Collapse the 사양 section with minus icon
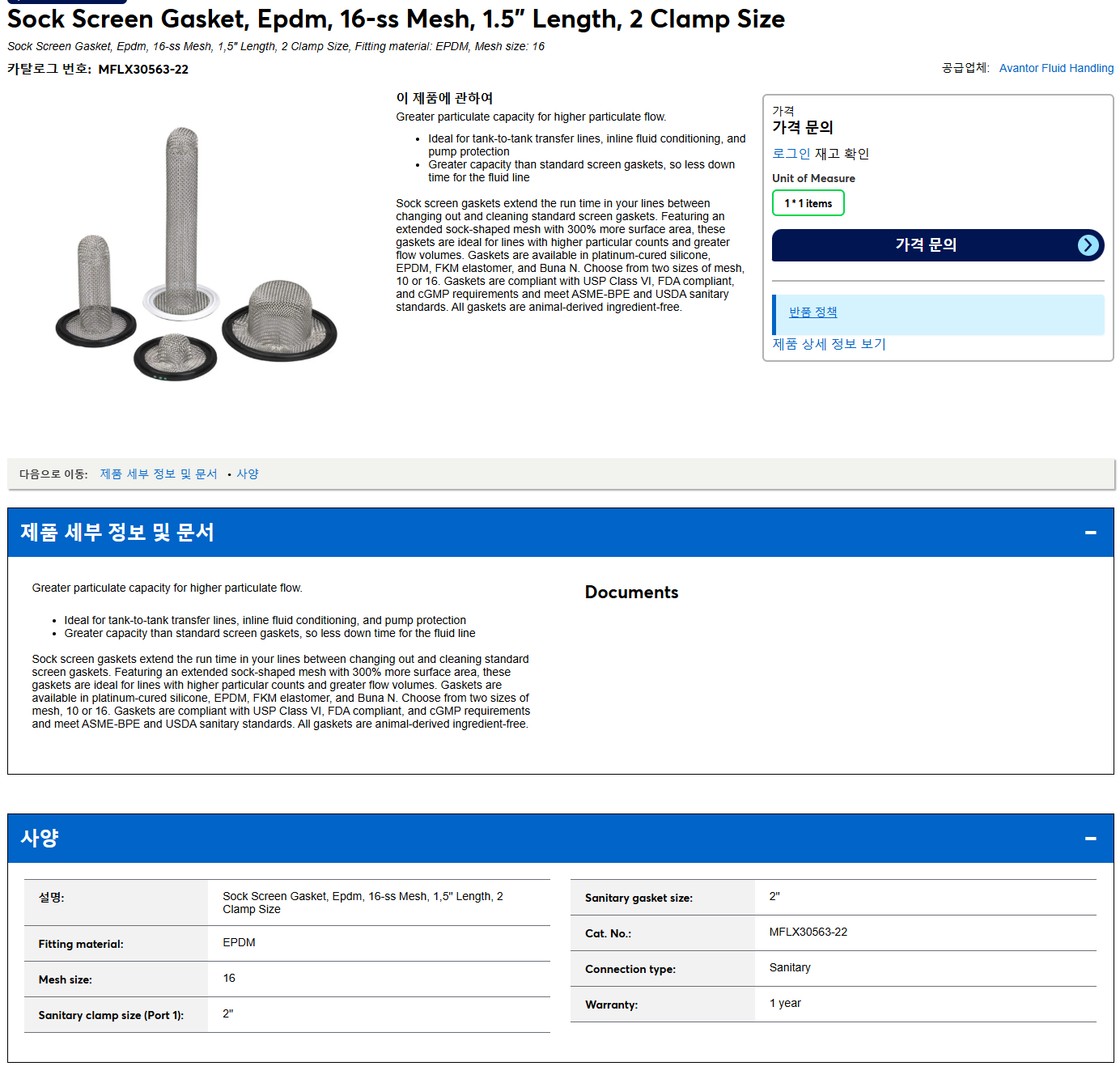This screenshot has width=1120, height=1079. click(1090, 839)
